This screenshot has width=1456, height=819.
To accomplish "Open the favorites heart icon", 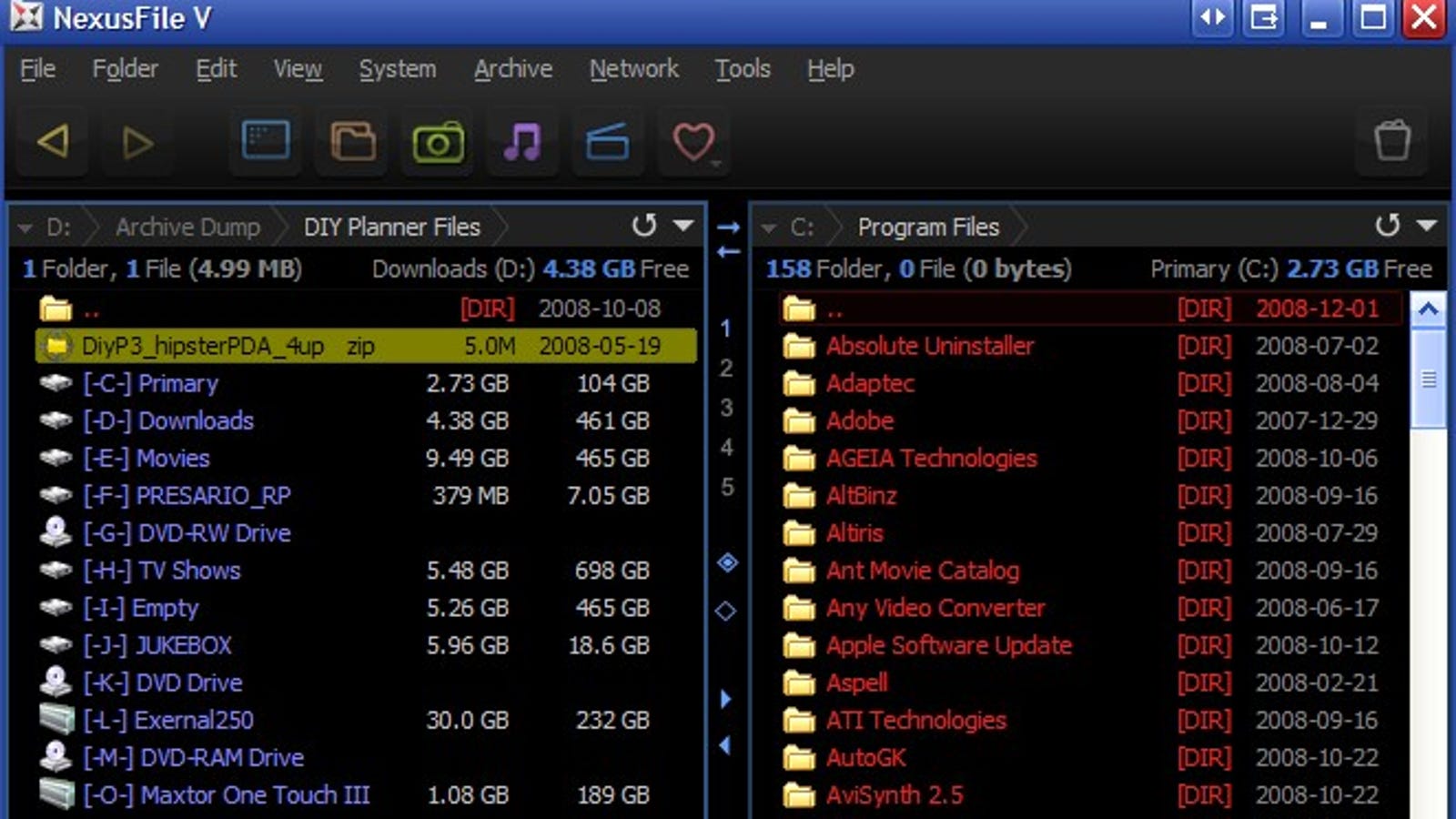I will (693, 141).
